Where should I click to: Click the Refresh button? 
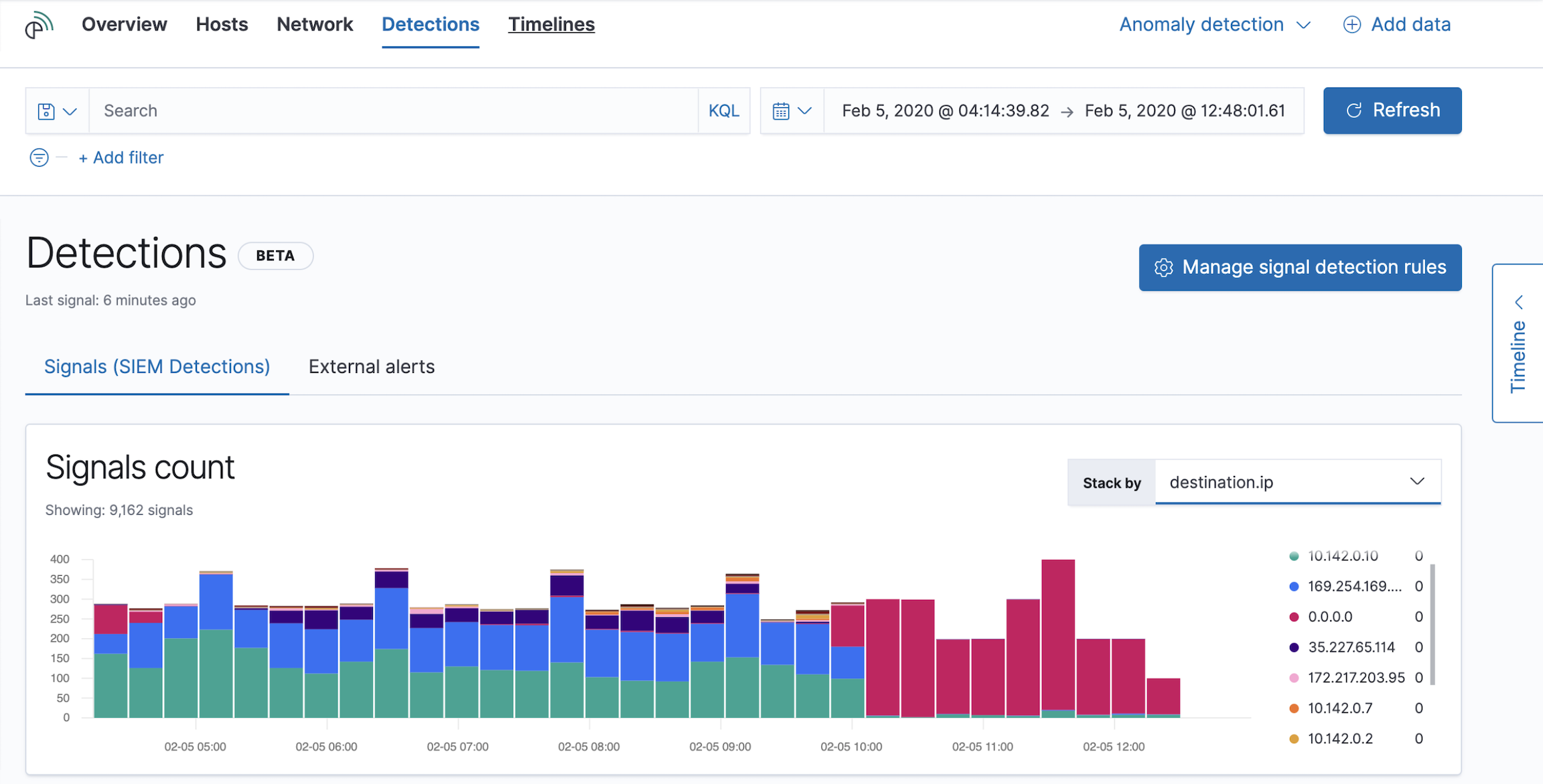[1392, 110]
